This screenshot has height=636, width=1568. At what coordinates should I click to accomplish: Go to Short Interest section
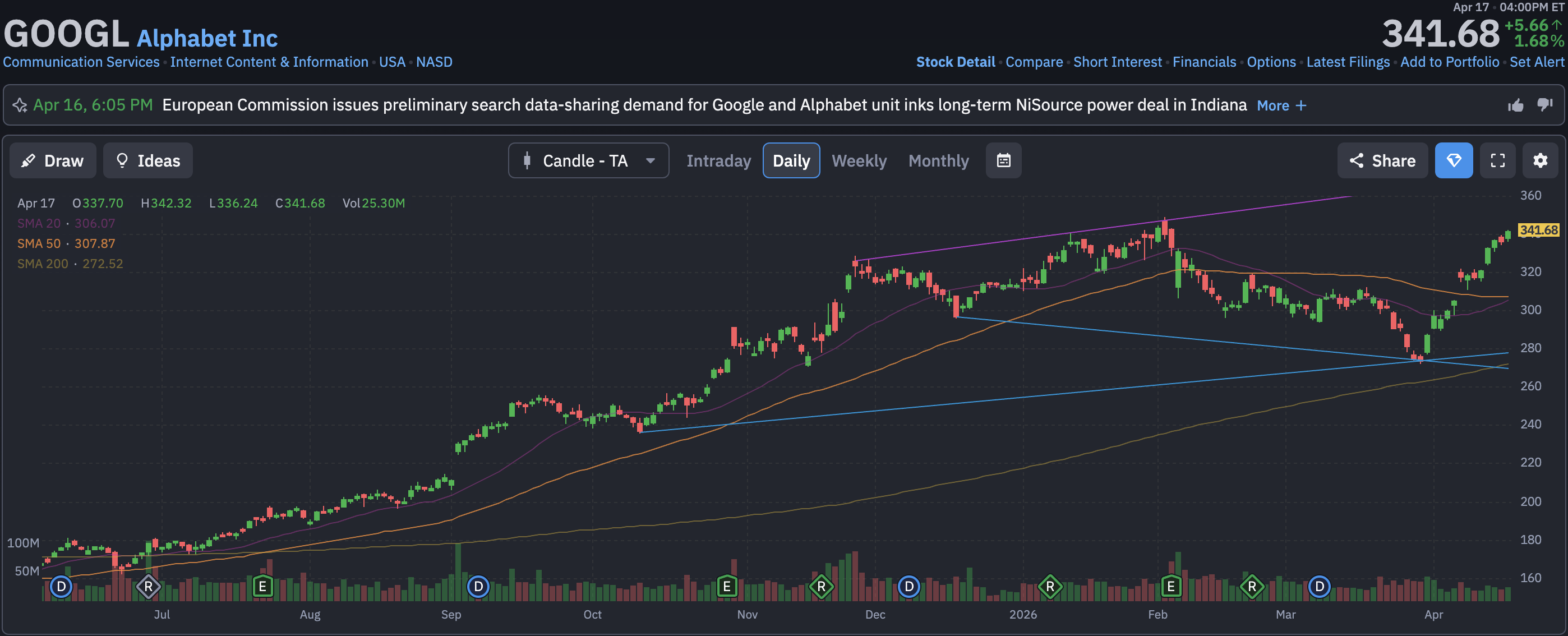pos(1117,62)
